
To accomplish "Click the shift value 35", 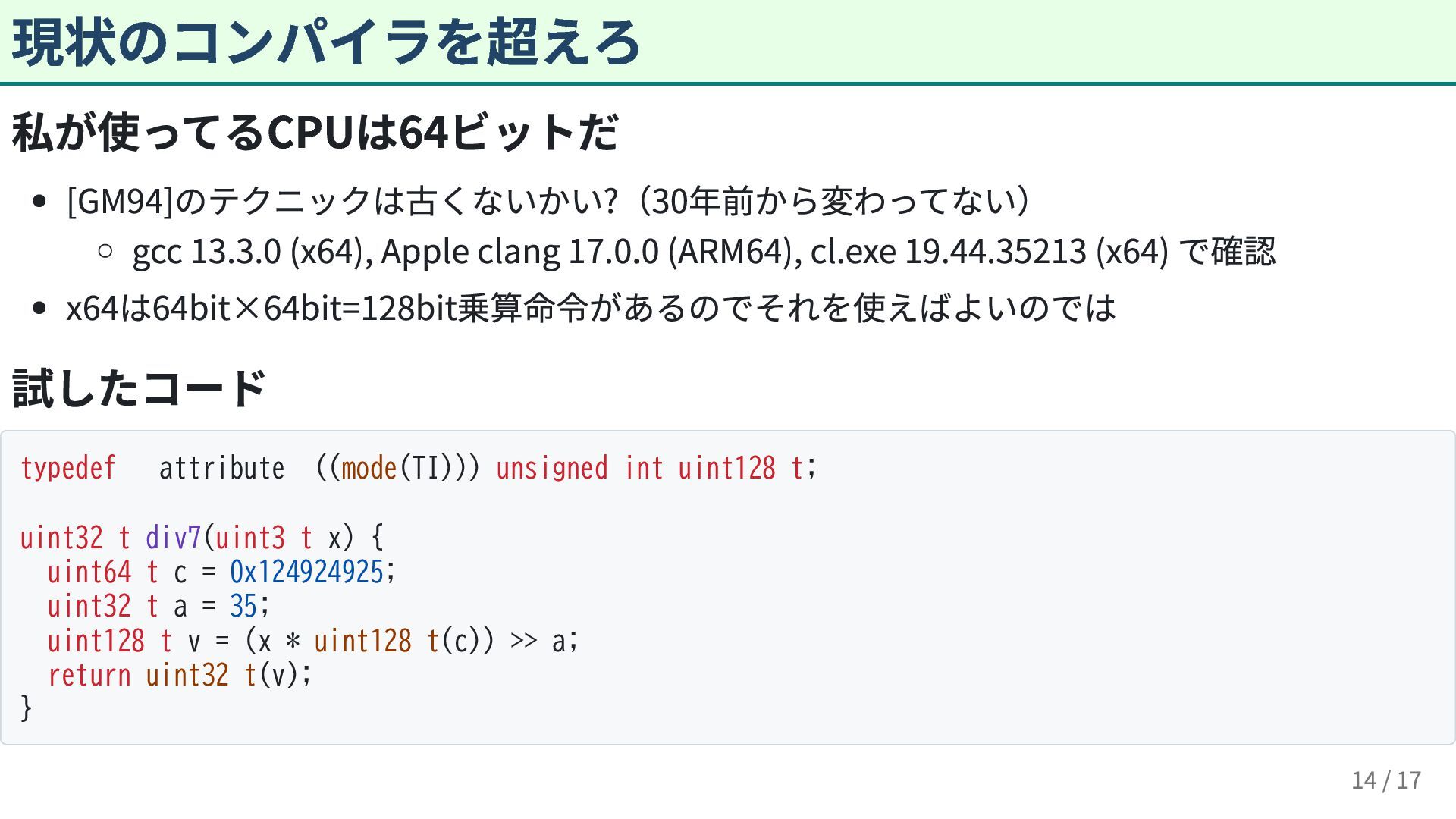I will coord(244,606).
